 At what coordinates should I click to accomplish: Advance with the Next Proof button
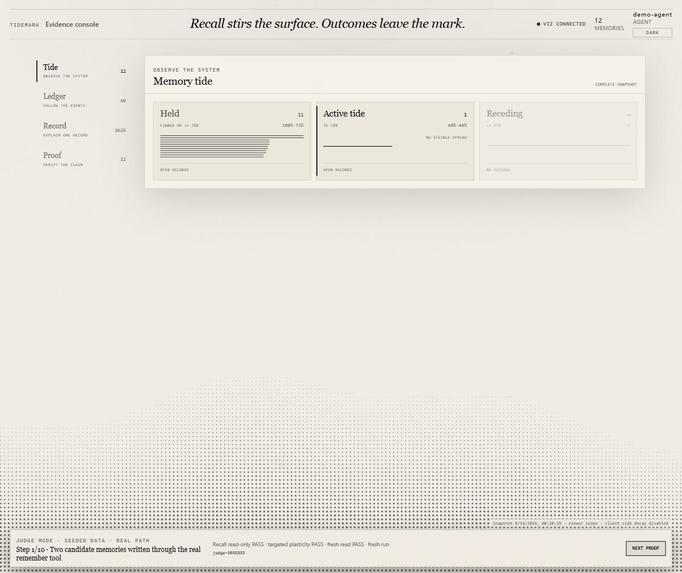tap(645, 548)
